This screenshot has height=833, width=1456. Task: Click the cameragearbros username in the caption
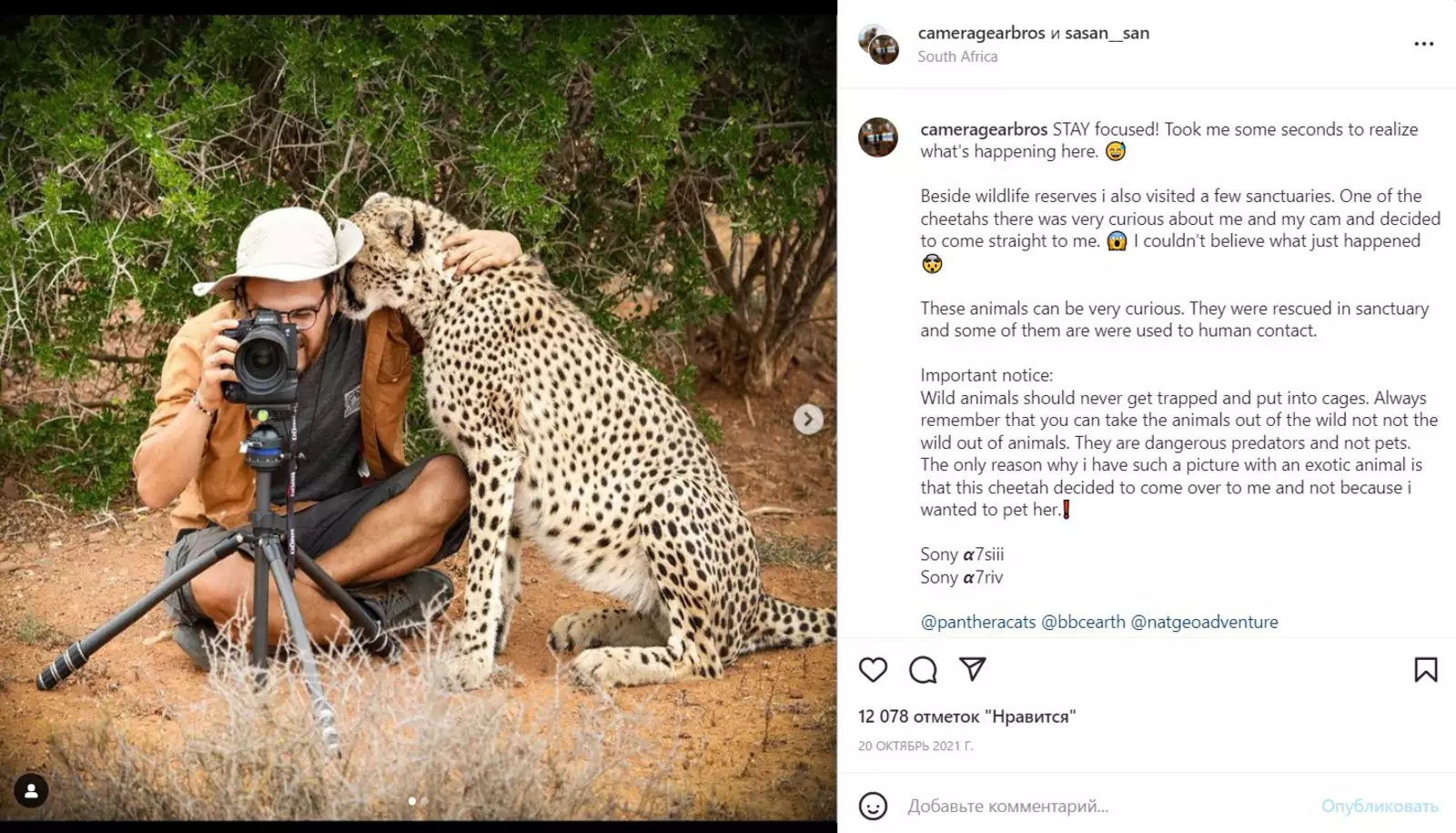point(984,129)
